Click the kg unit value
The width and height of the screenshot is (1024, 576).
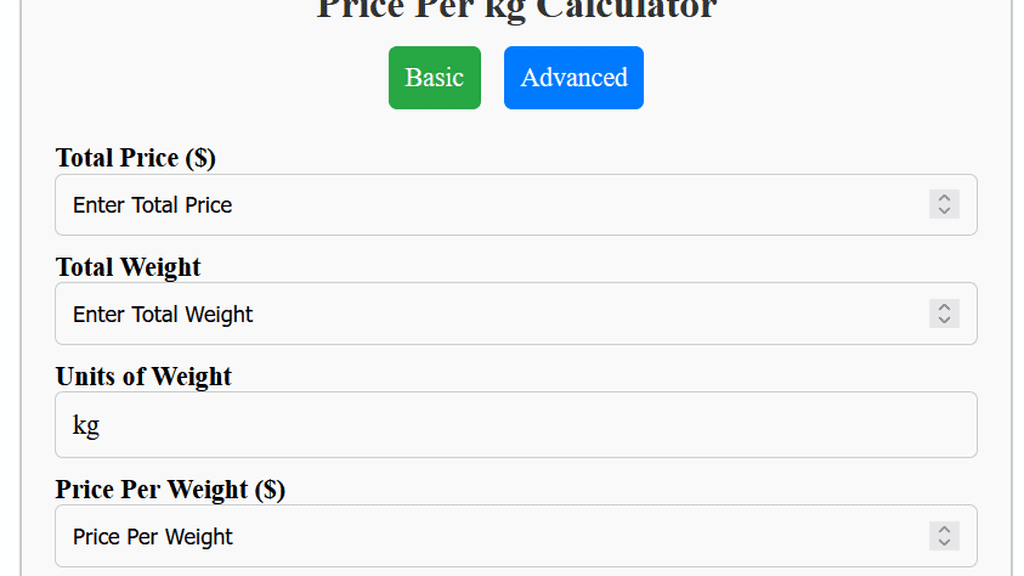pyautogui.click(x=85, y=424)
